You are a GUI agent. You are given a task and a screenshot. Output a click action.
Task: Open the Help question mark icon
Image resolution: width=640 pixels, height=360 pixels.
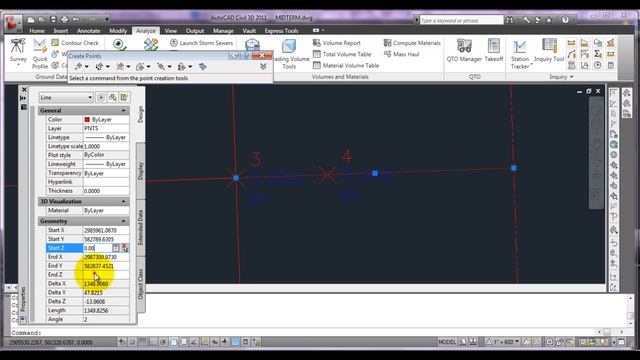coord(565,20)
